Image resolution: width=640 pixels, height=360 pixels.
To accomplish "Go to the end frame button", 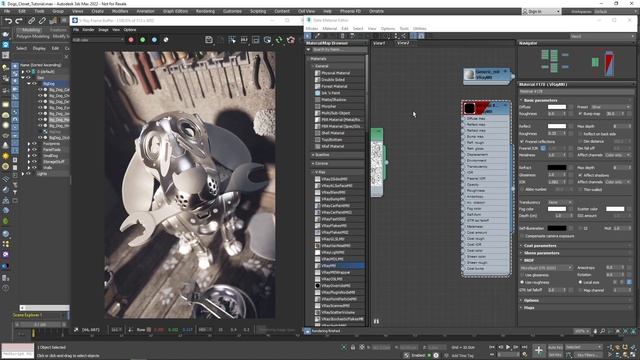I will (x=524, y=347).
